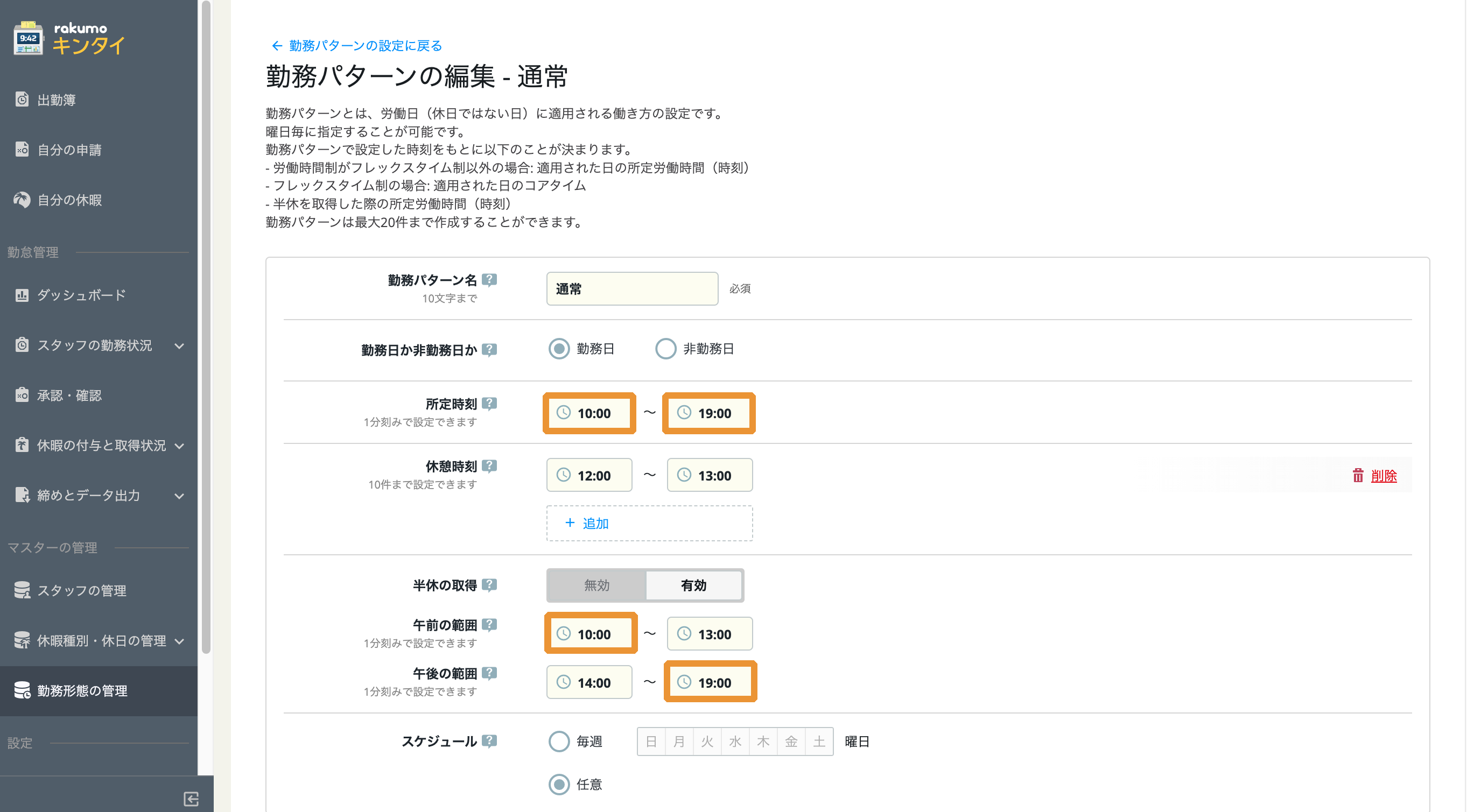Click ＋追加 to add break time

(649, 523)
